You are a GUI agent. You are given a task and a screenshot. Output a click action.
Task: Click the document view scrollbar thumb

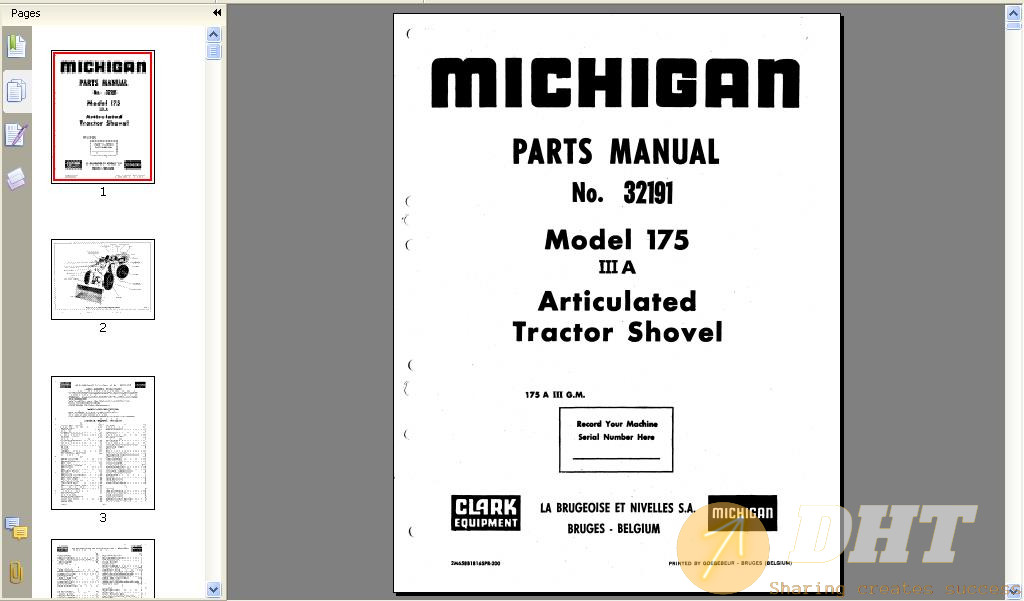(1014, 26)
